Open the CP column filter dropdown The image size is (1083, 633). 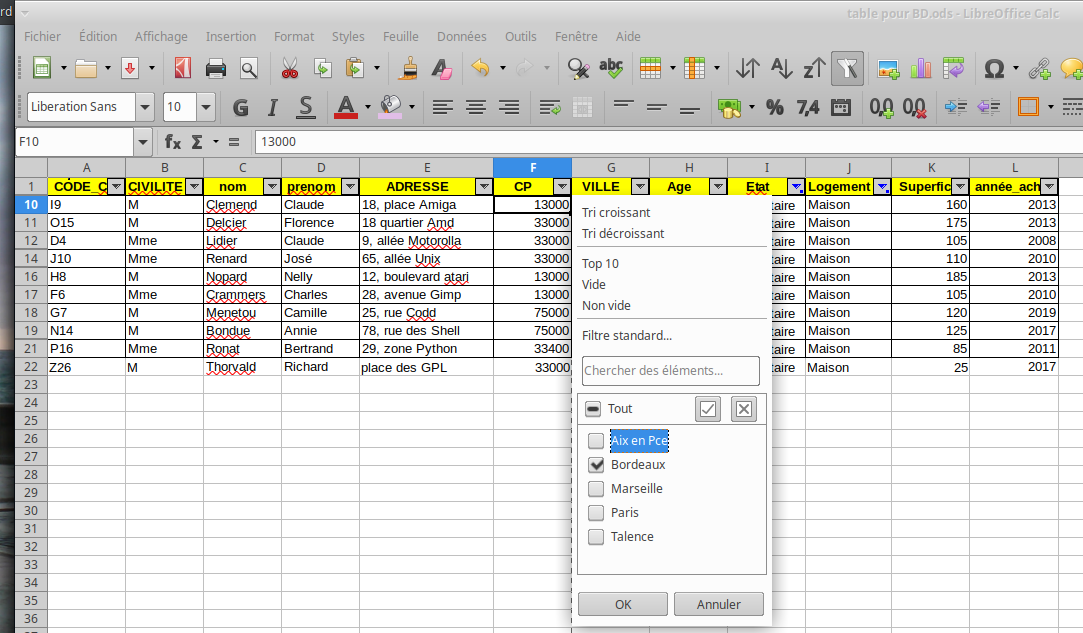coord(561,187)
